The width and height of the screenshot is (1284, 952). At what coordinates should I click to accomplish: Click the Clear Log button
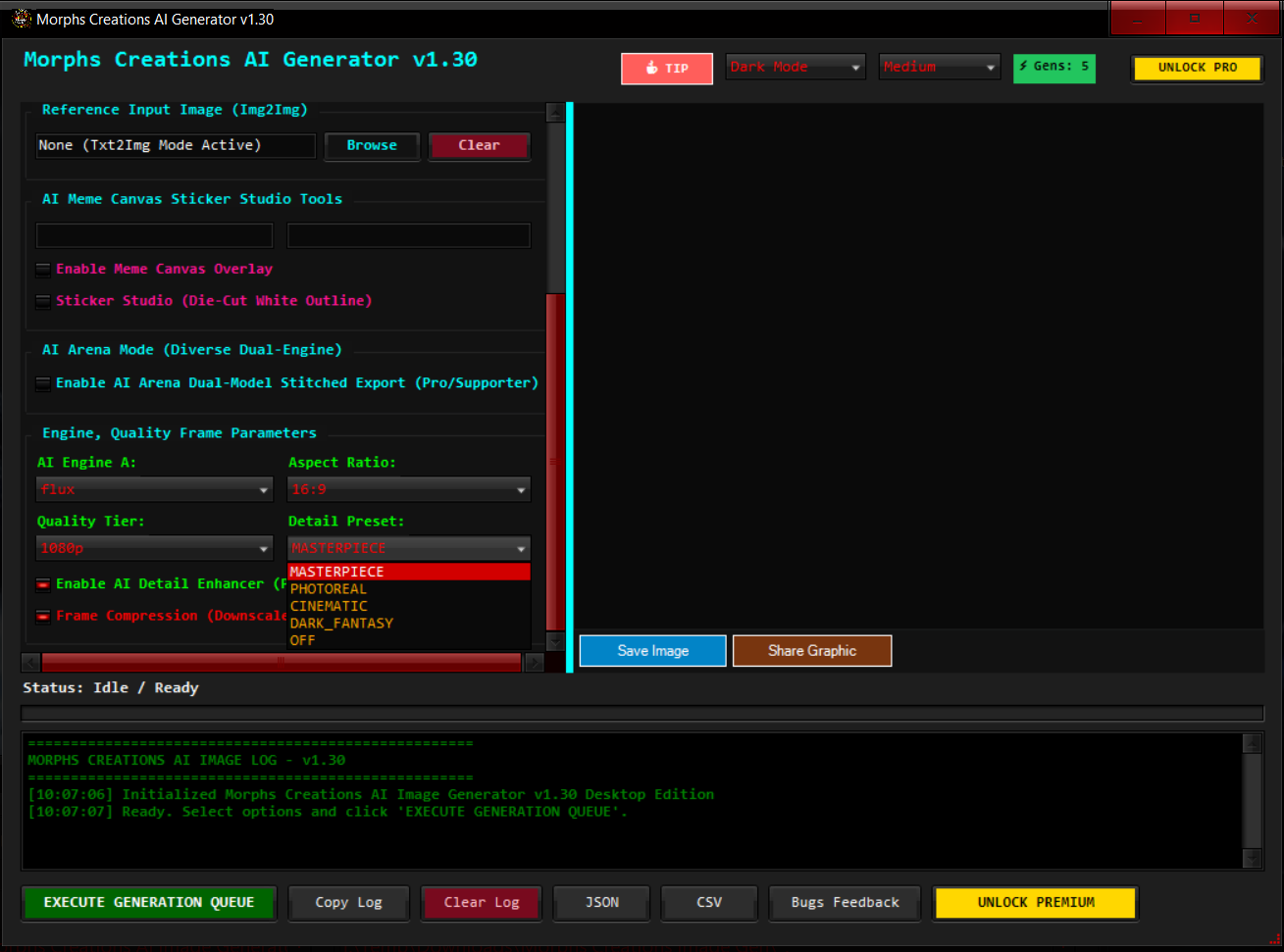(x=482, y=903)
